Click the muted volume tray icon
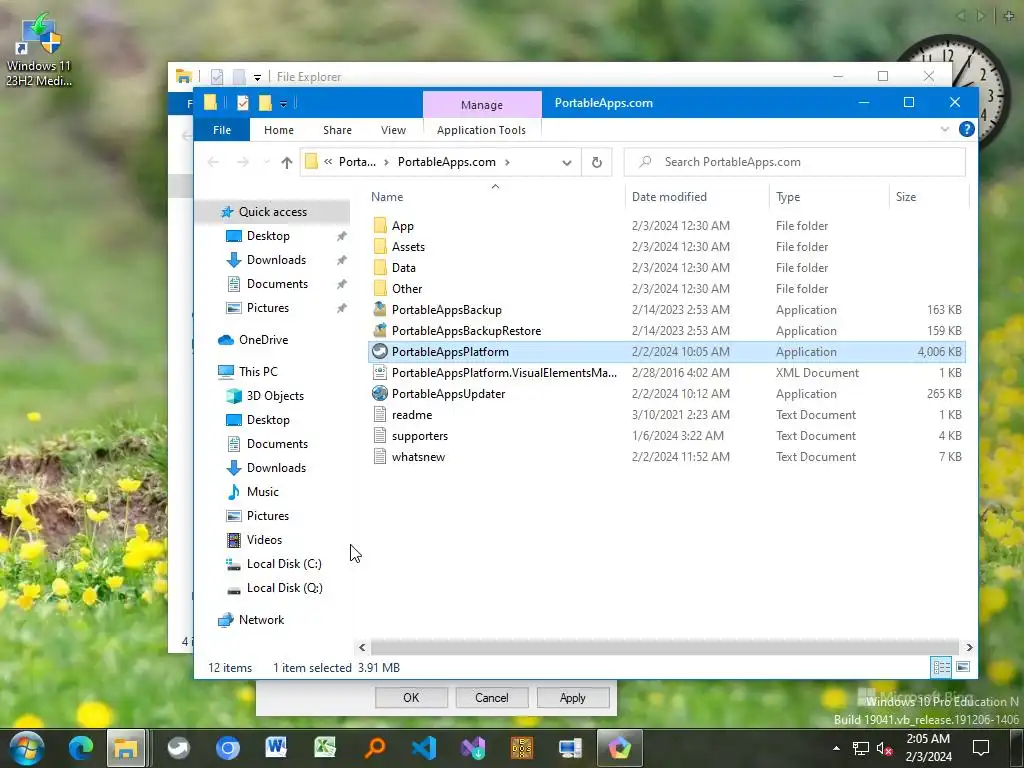This screenshot has width=1024, height=768. click(x=885, y=748)
